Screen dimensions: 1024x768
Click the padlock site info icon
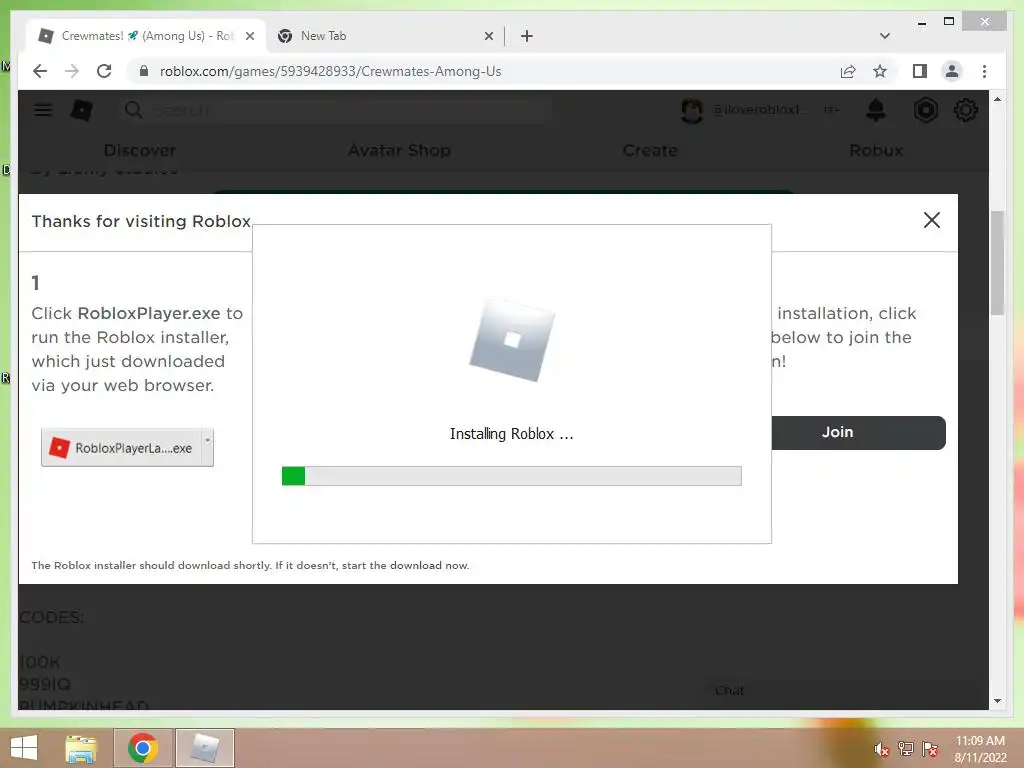(144, 71)
